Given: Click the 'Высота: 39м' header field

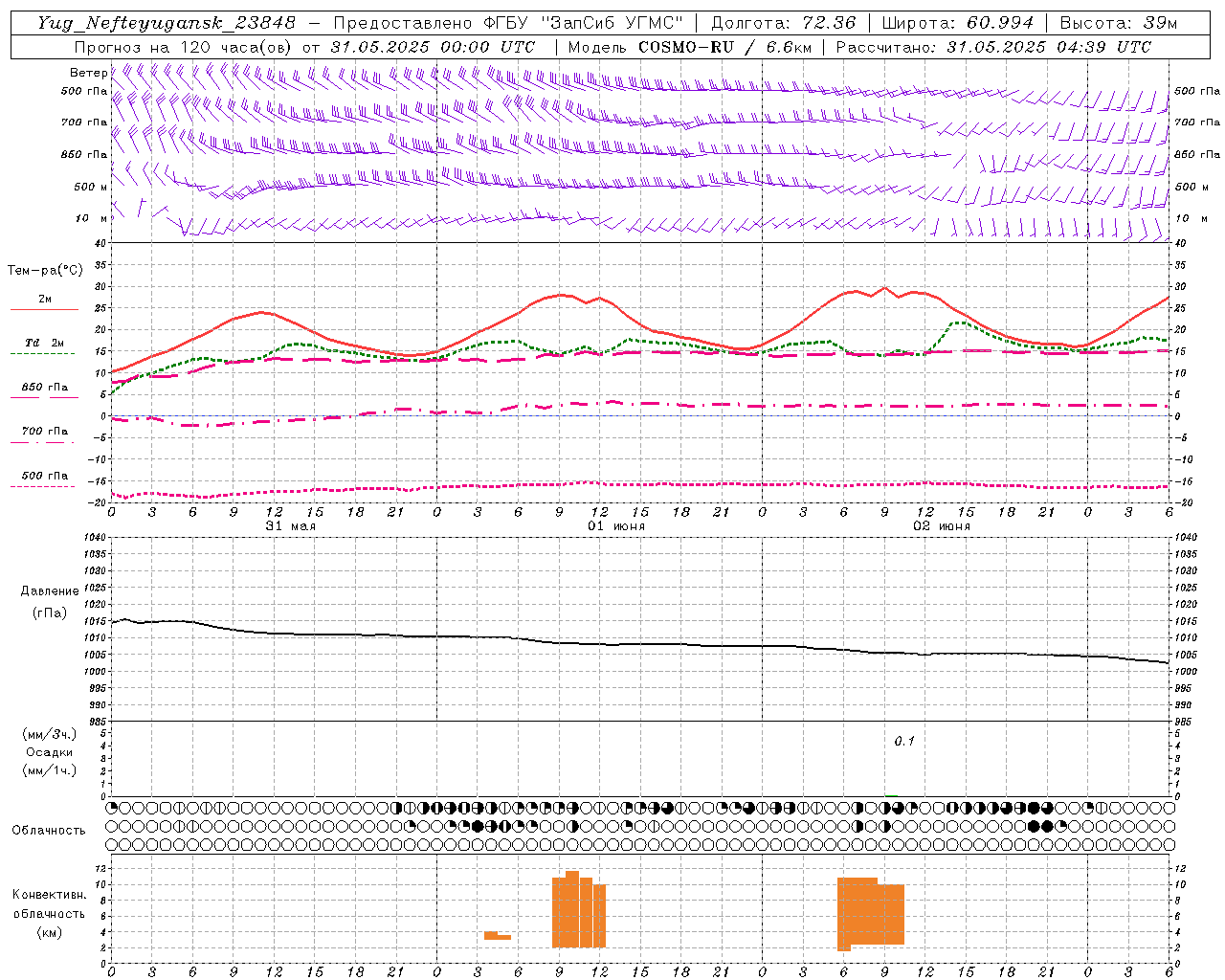Looking at the screenshot, I should (1119, 23).
